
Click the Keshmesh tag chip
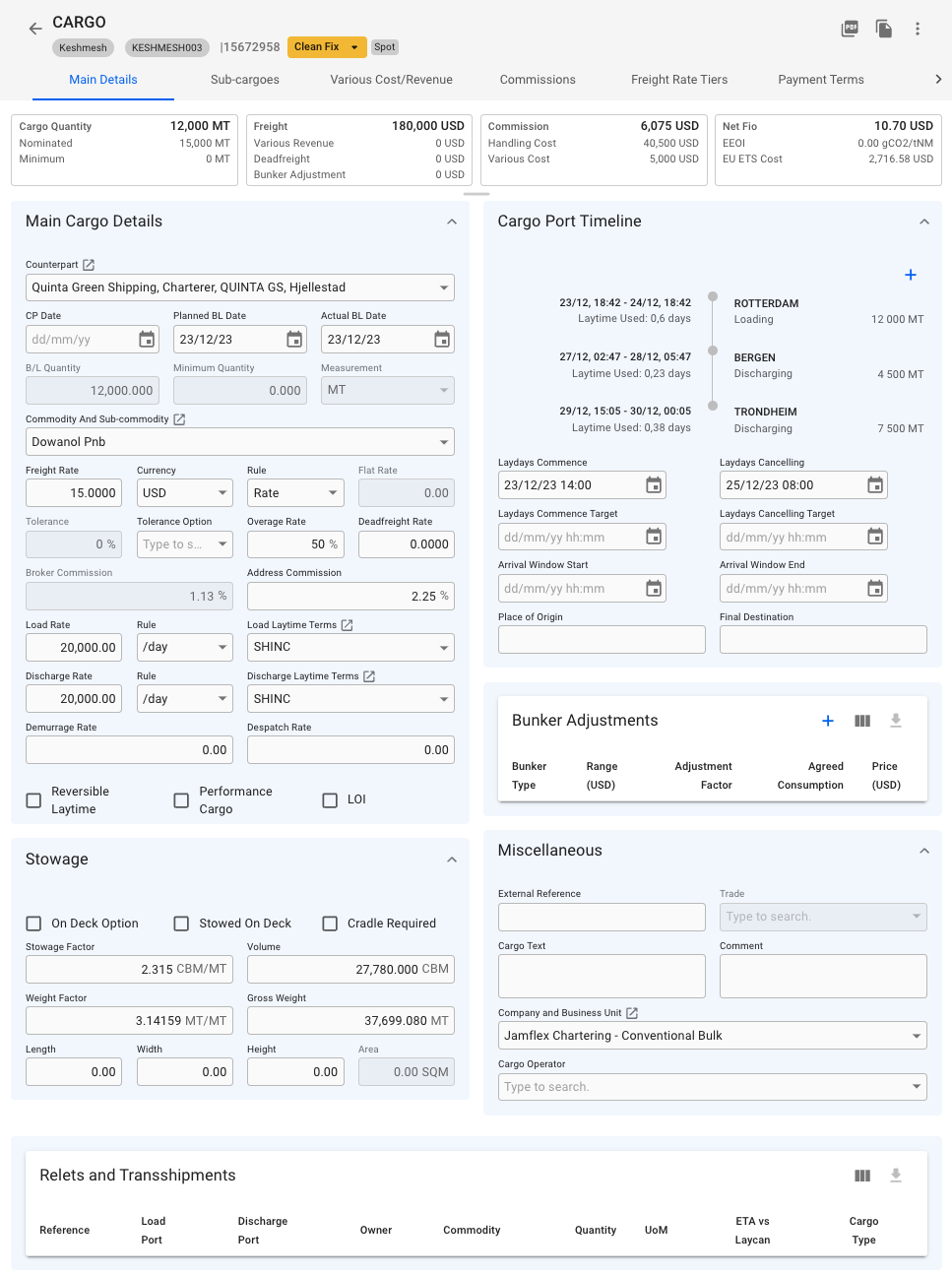(83, 47)
